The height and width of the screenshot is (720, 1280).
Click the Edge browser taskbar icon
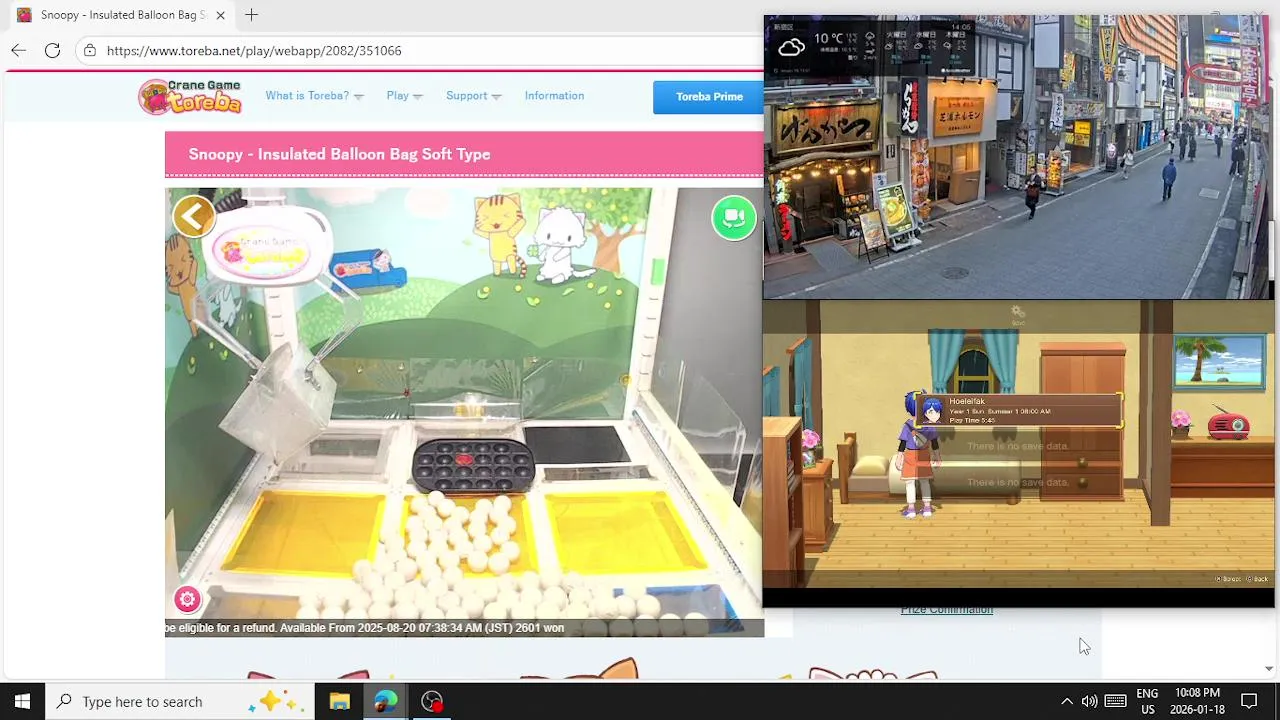click(x=385, y=701)
